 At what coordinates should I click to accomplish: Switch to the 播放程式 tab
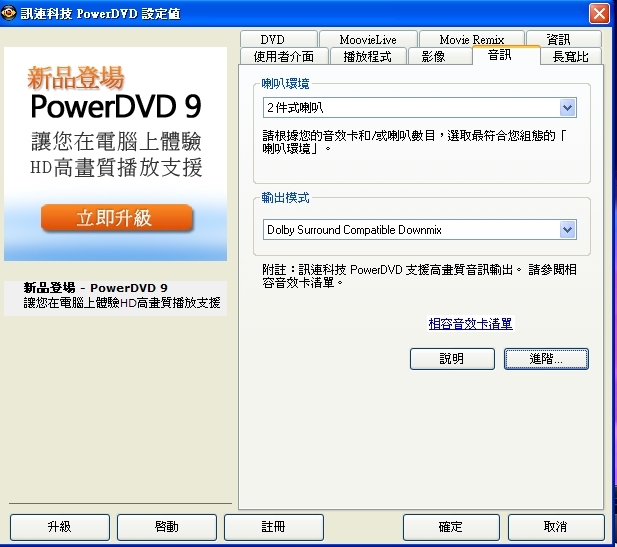pyautogui.click(x=368, y=57)
